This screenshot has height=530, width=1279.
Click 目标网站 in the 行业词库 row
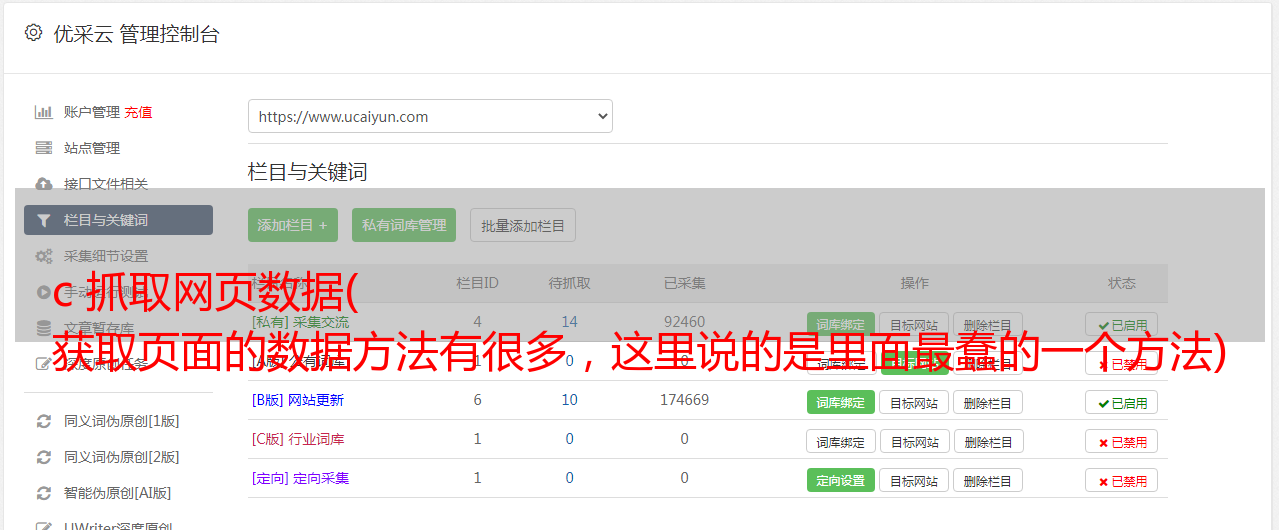tap(914, 441)
